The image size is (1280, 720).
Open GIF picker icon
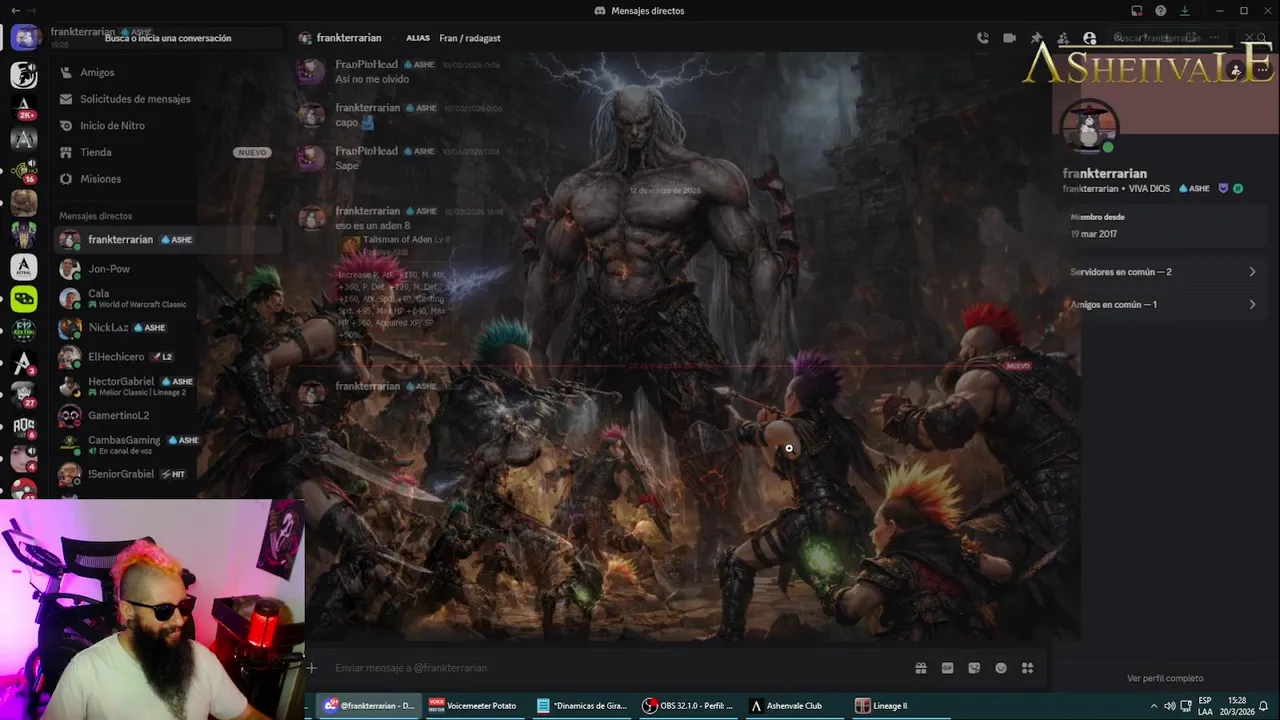point(947,668)
